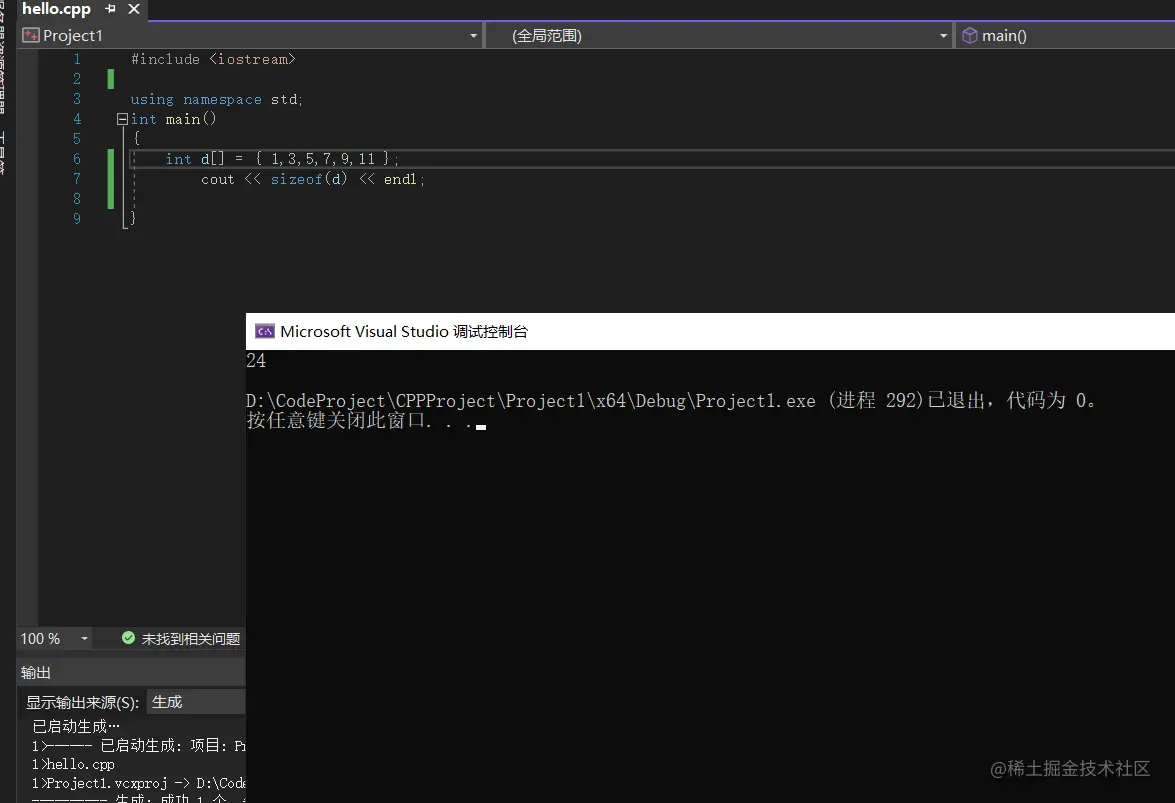Image resolution: width=1175 pixels, height=803 pixels.
Task: Click the int d[] array declaration line
Action: [283, 159]
